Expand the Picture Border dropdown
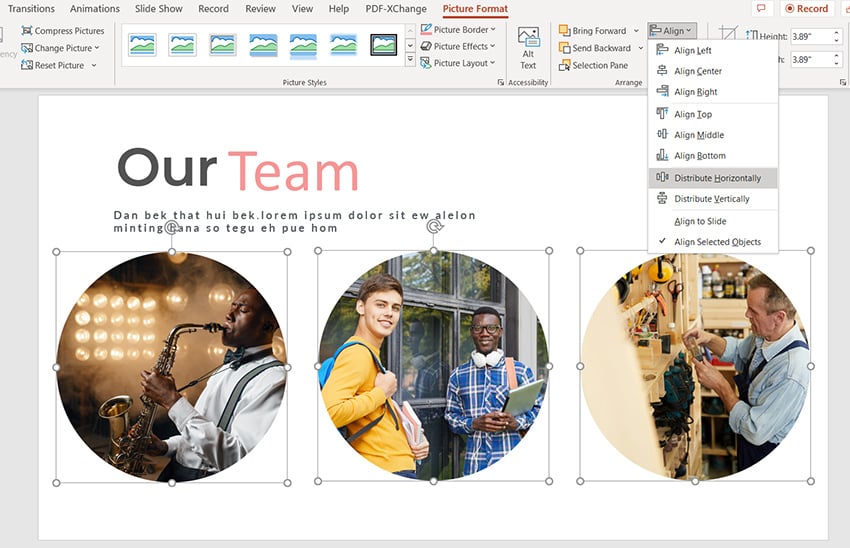Image resolution: width=850 pixels, height=548 pixels. [459, 30]
